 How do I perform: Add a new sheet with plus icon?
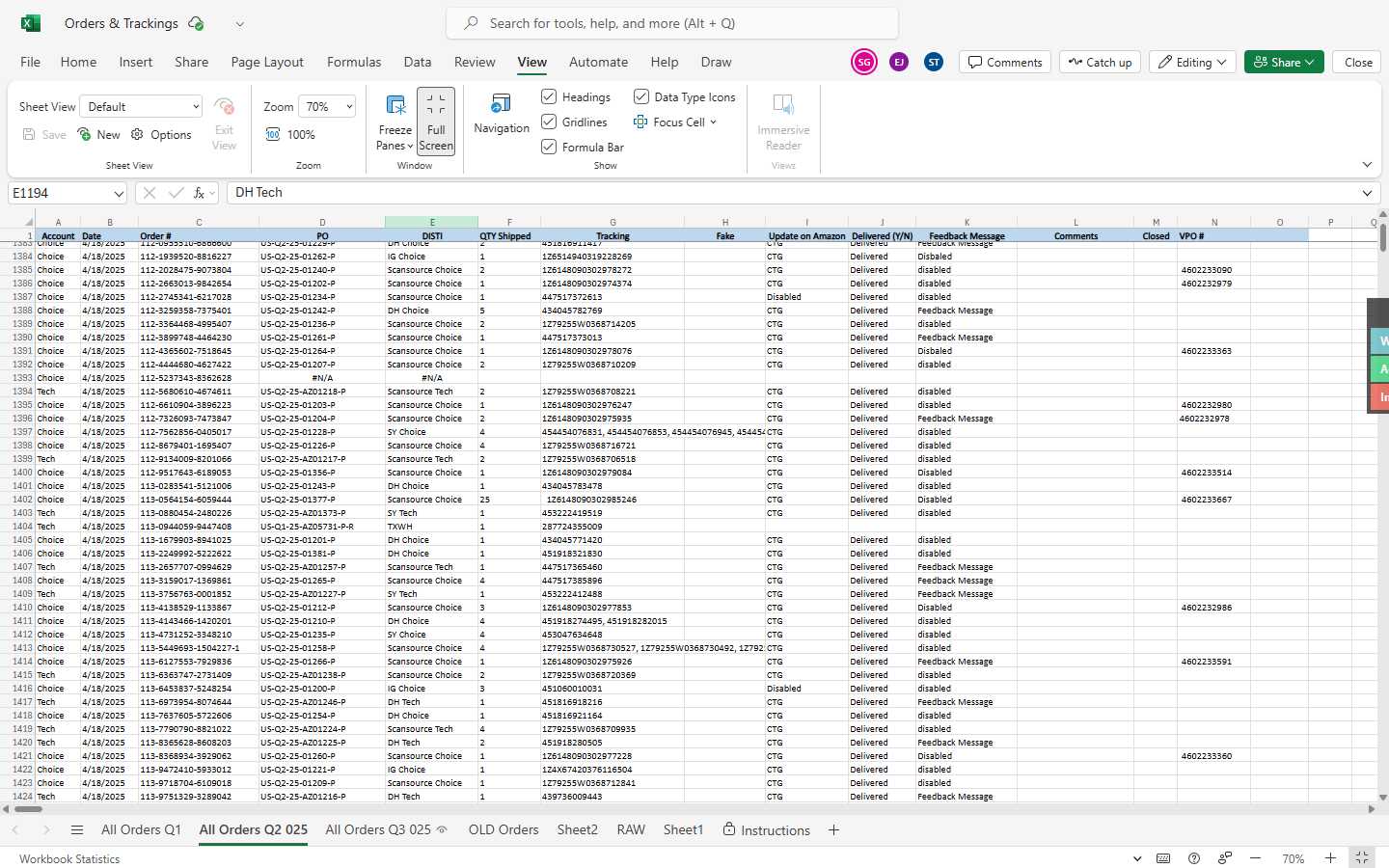pyautogui.click(x=833, y=830)
